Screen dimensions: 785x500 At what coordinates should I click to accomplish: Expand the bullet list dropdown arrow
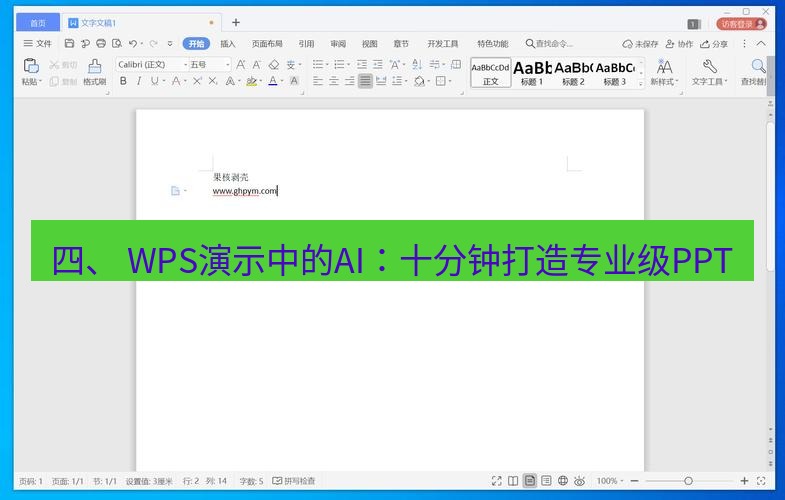coord(327,65)
